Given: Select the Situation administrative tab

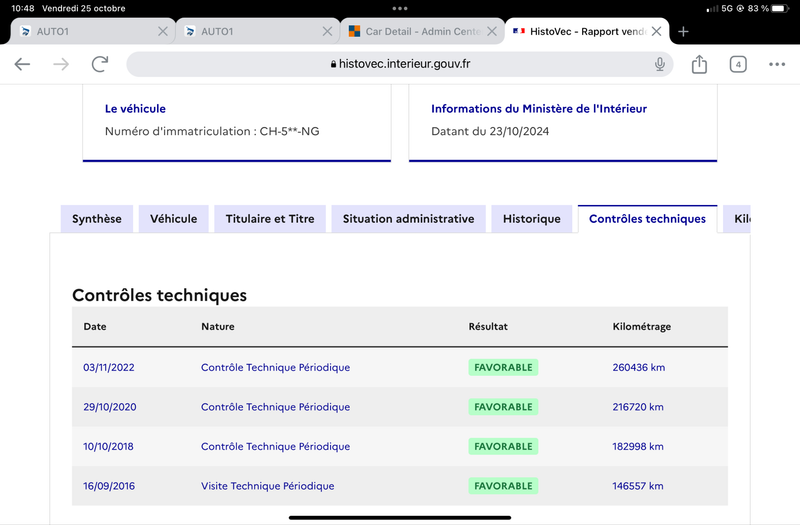Looking at the screenshot, I should [x=409, y=219].
